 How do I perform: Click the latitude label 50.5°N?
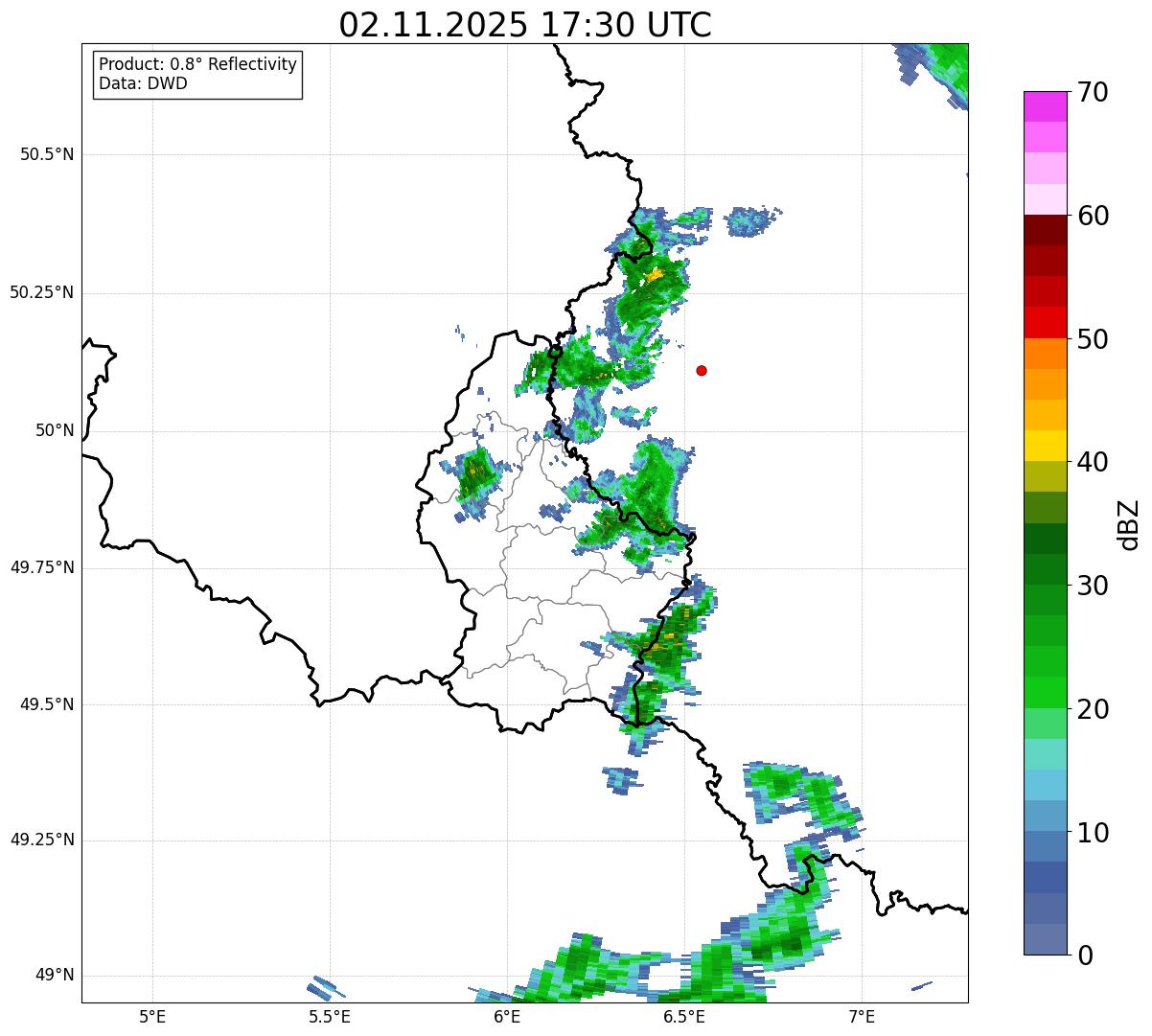tap(47, 154)
